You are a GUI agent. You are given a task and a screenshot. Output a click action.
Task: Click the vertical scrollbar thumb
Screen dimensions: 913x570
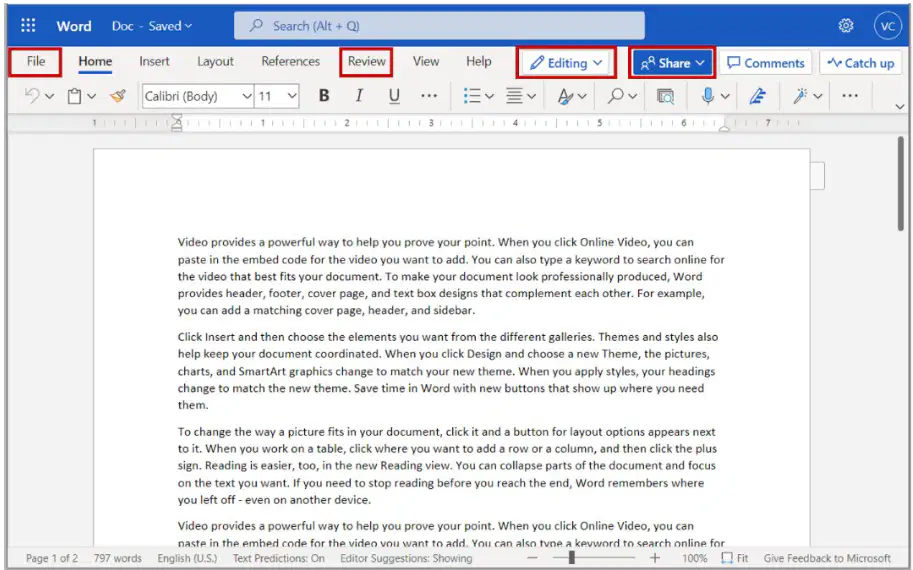[901, 183]
